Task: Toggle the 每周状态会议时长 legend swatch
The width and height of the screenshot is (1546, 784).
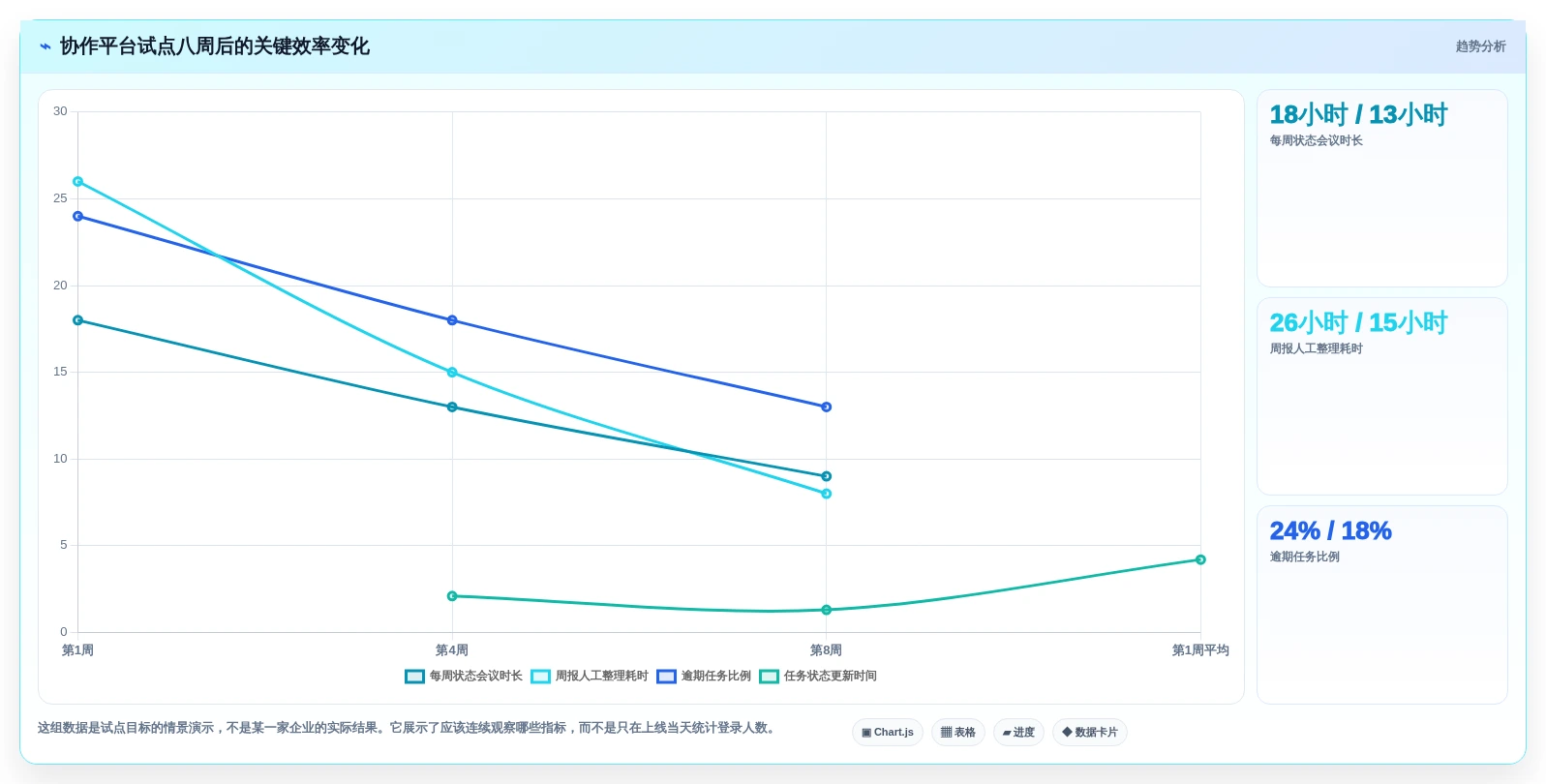Action: (x=414, y=677)
